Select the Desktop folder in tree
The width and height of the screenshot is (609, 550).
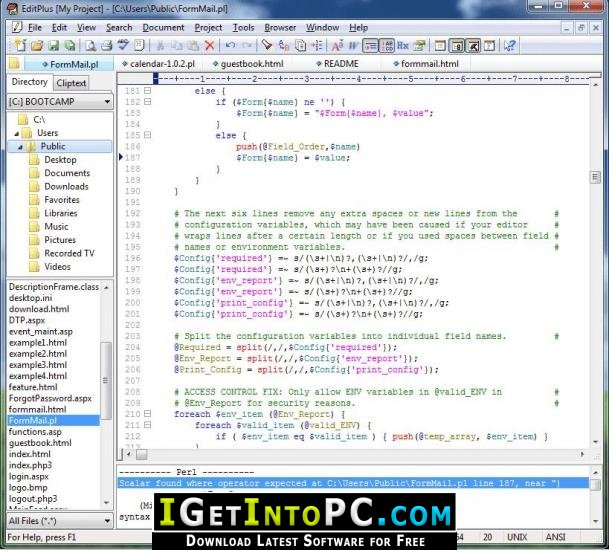(x=60, y=160)
